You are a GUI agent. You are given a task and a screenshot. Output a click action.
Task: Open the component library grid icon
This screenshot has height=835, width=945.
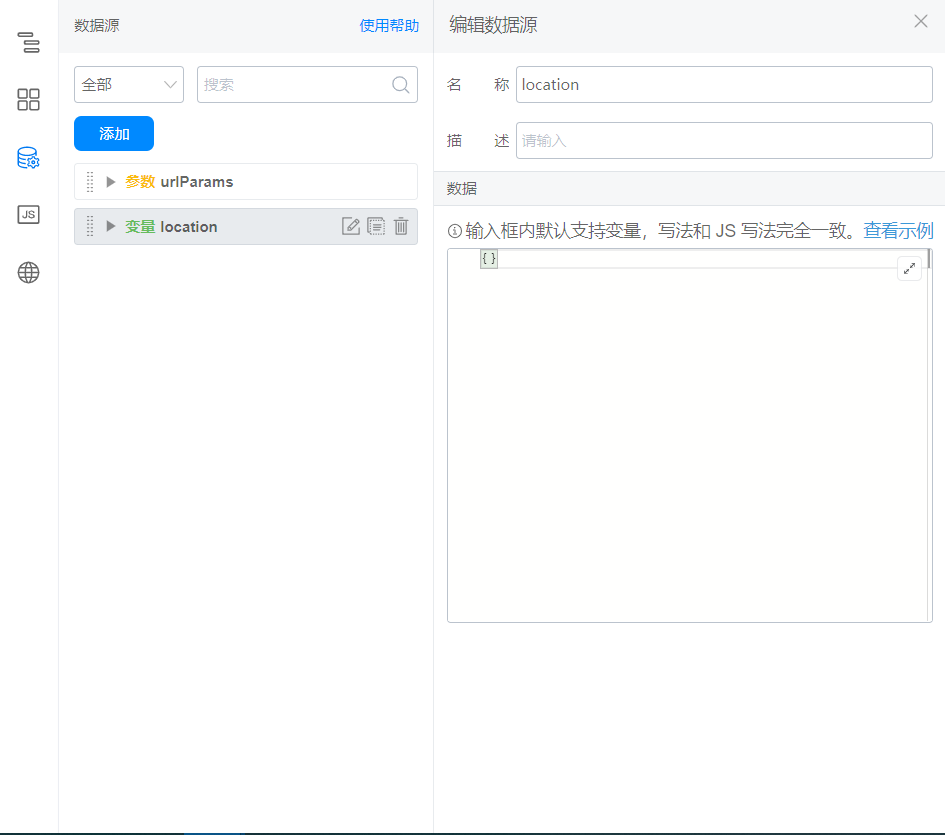coord(28,99)
